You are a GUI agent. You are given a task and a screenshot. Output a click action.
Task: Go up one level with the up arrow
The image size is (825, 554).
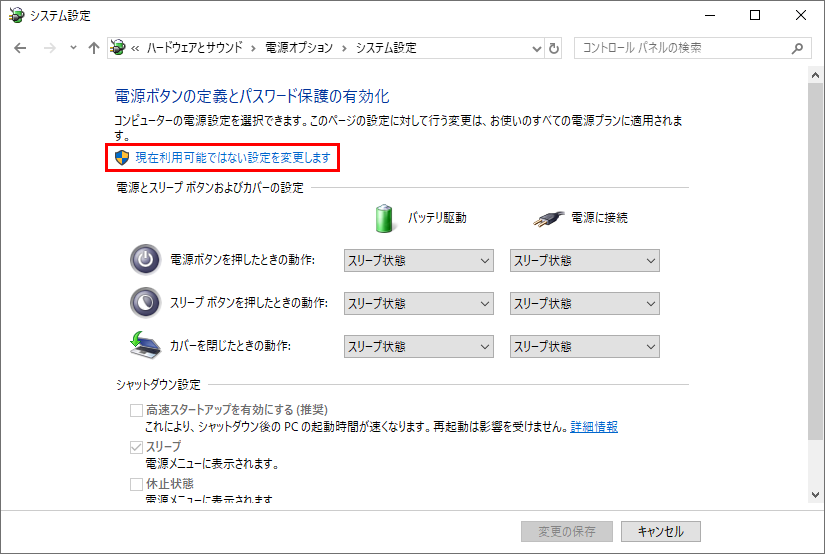[x=94, y=48]
